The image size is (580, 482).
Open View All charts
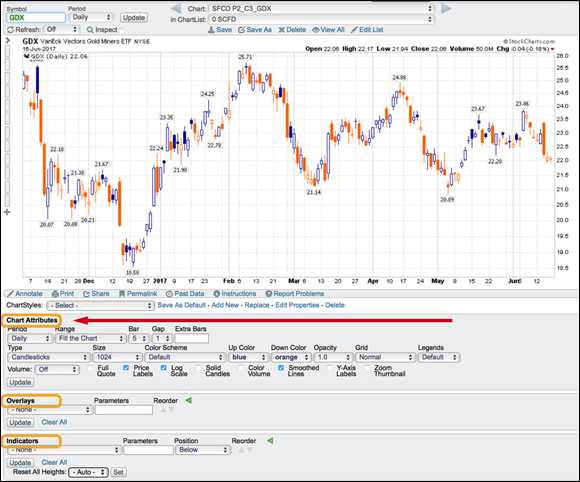[328, 30]
